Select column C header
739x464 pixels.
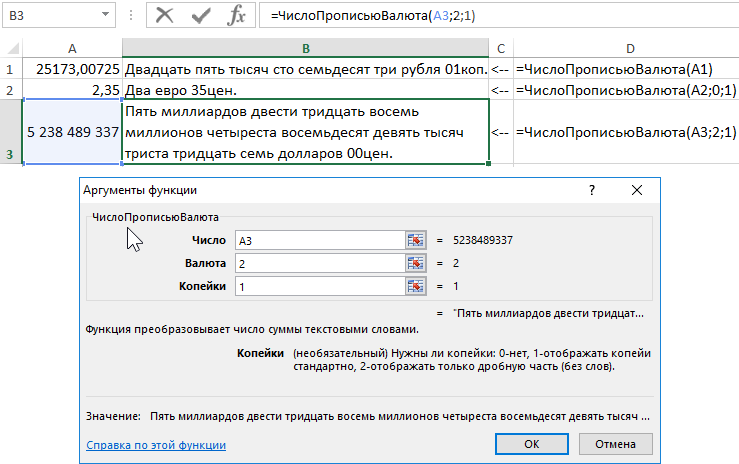point(501,49)
